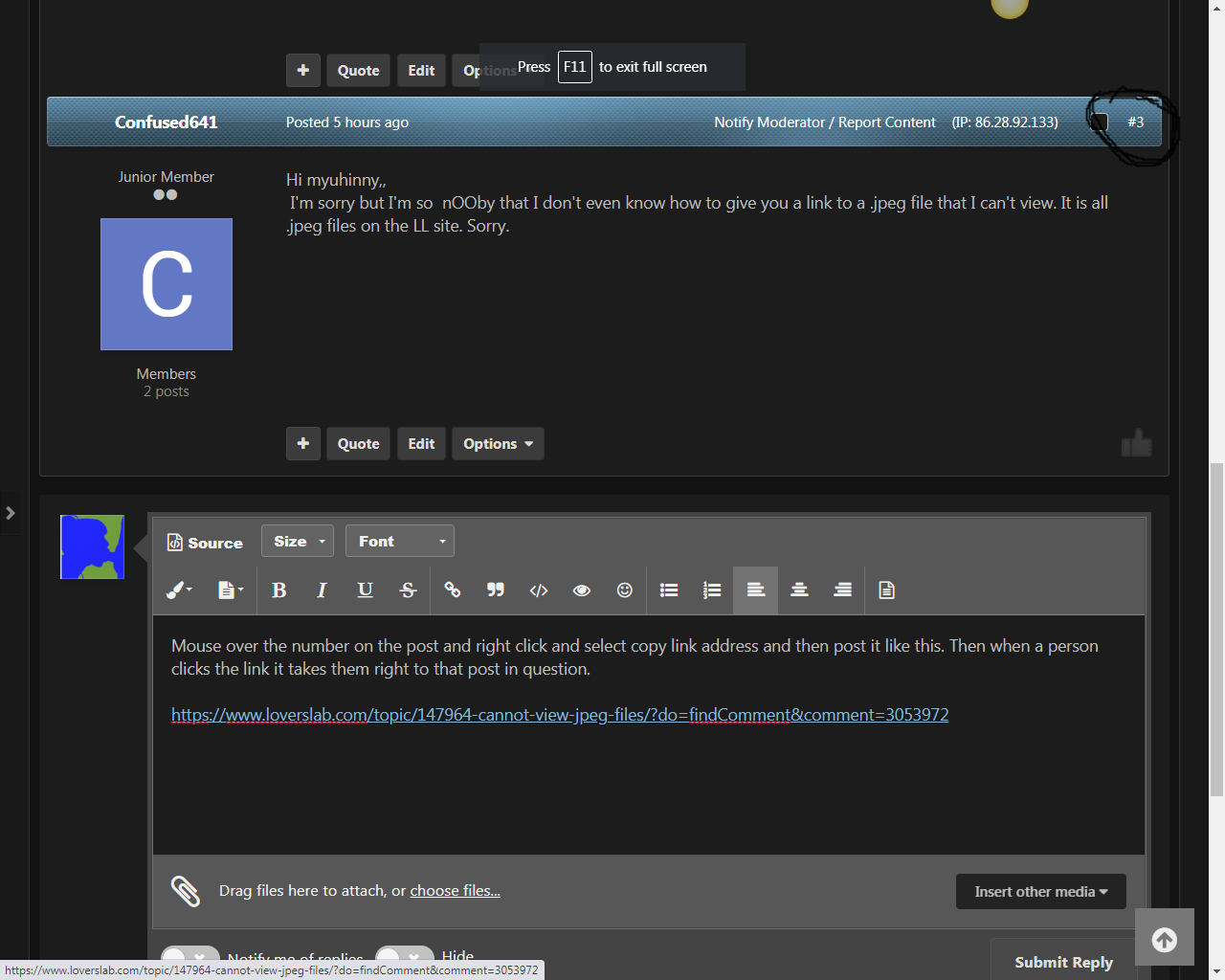Center align the text
The height and width of the screenshot is (980, 1225).
pos(799,590)
